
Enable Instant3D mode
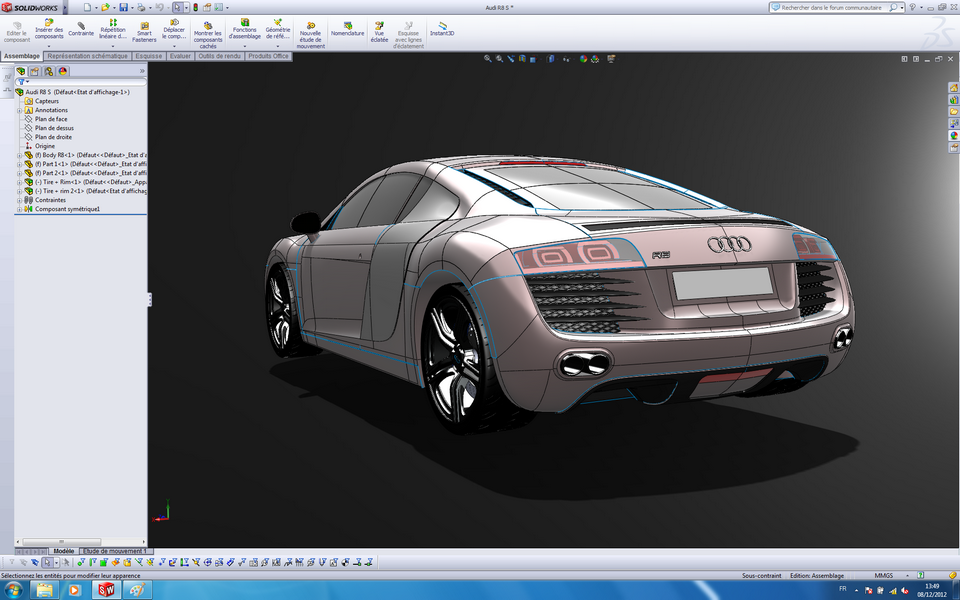click(440, 28)
